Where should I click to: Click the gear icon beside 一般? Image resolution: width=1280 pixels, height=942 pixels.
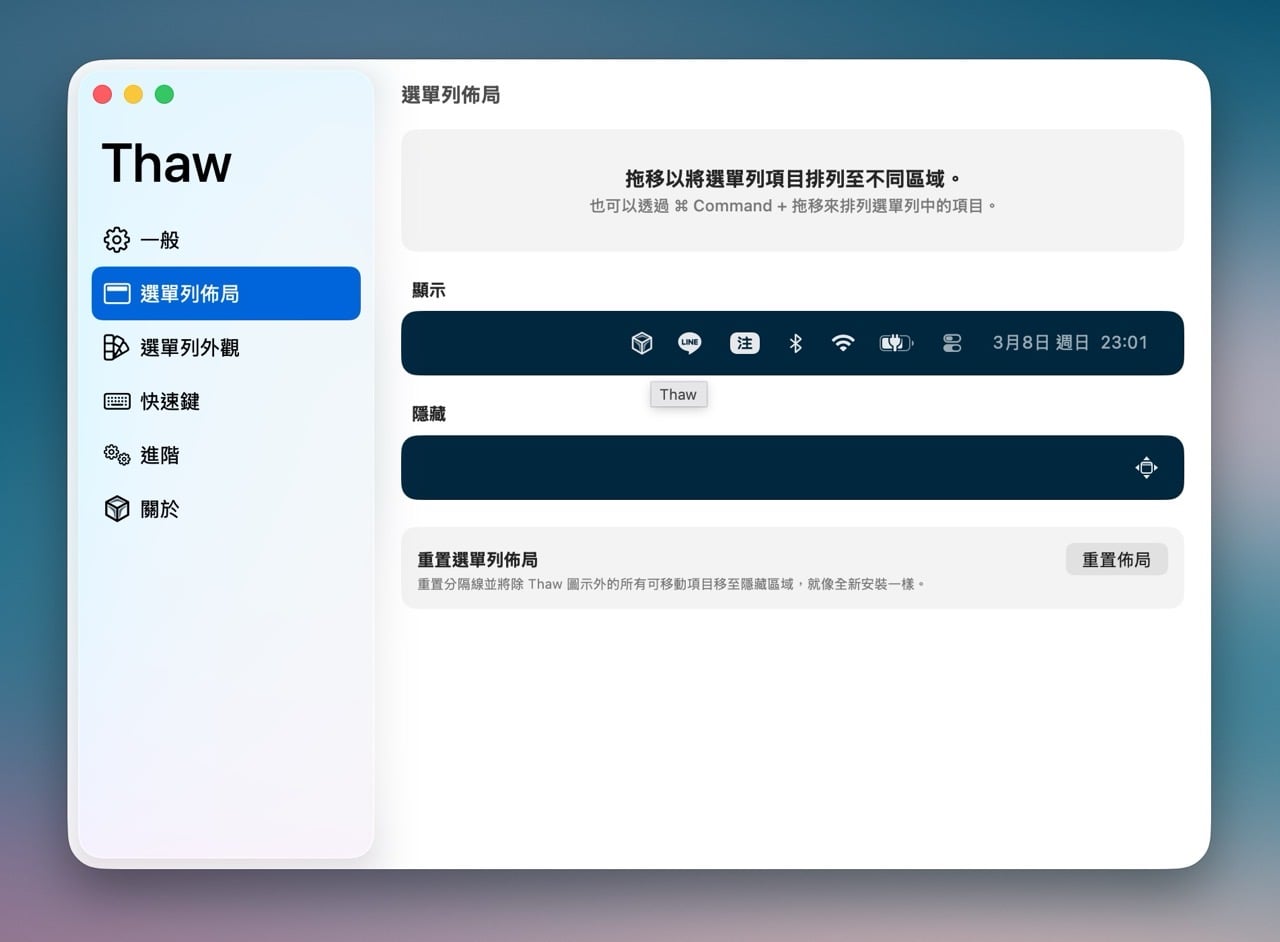pyautogui.click(x=117, y=240)
